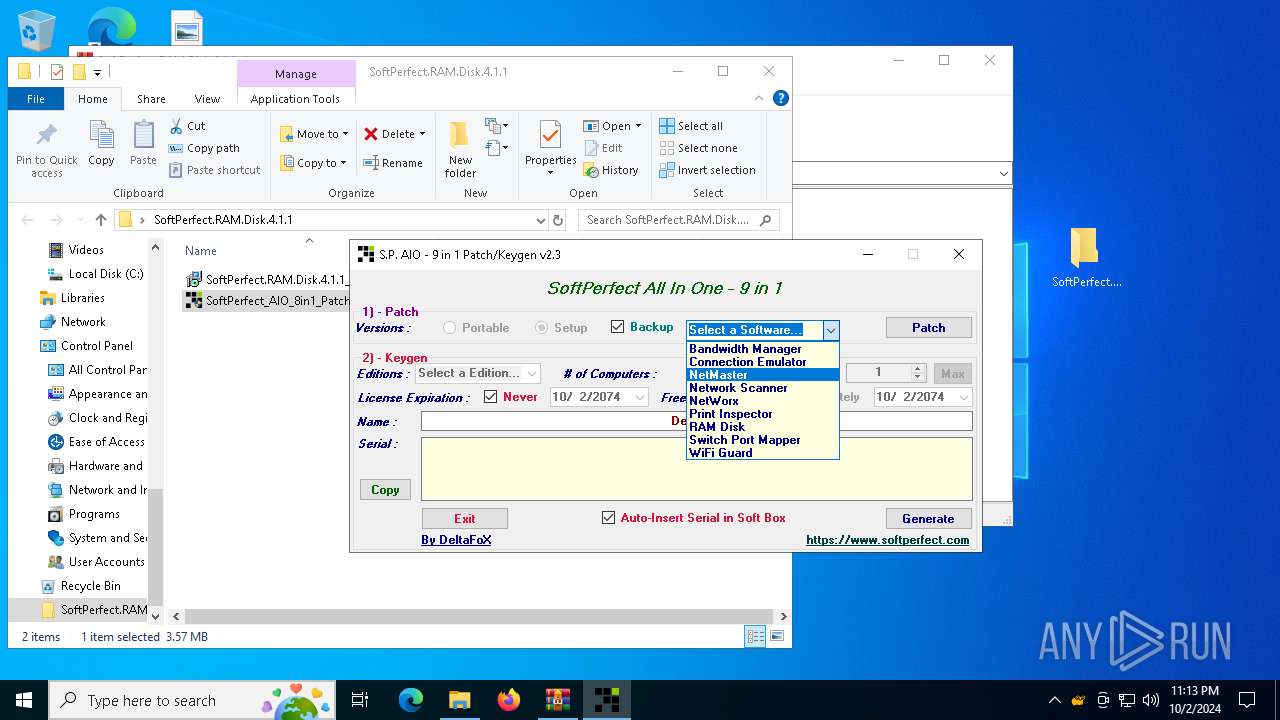
Task: Open Firefox from the taskbar
Action: (x=509, y=700)
